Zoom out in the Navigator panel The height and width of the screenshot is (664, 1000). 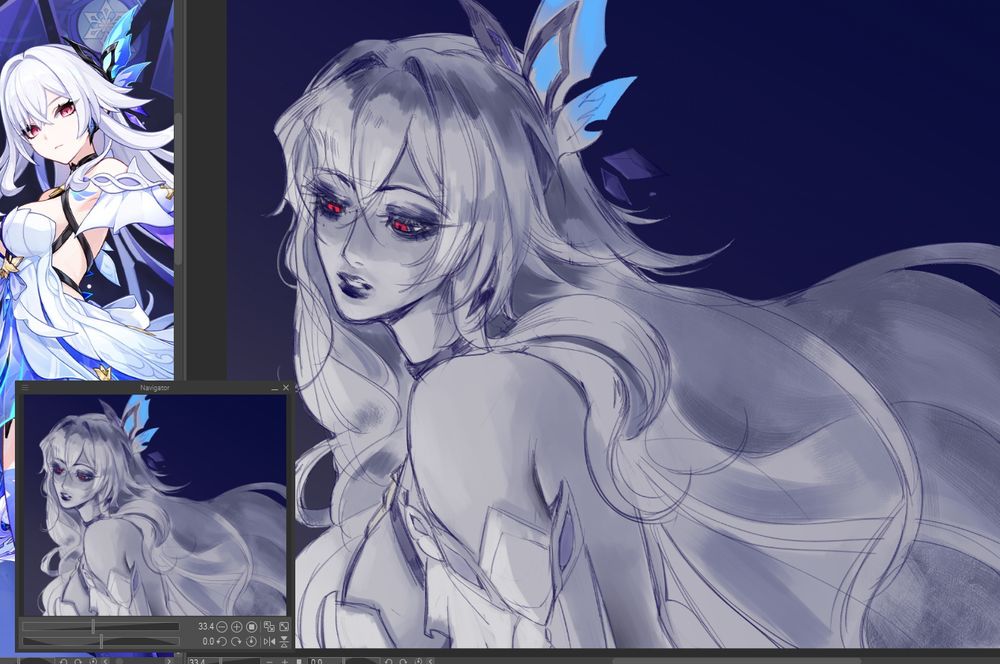click(221, 627)
